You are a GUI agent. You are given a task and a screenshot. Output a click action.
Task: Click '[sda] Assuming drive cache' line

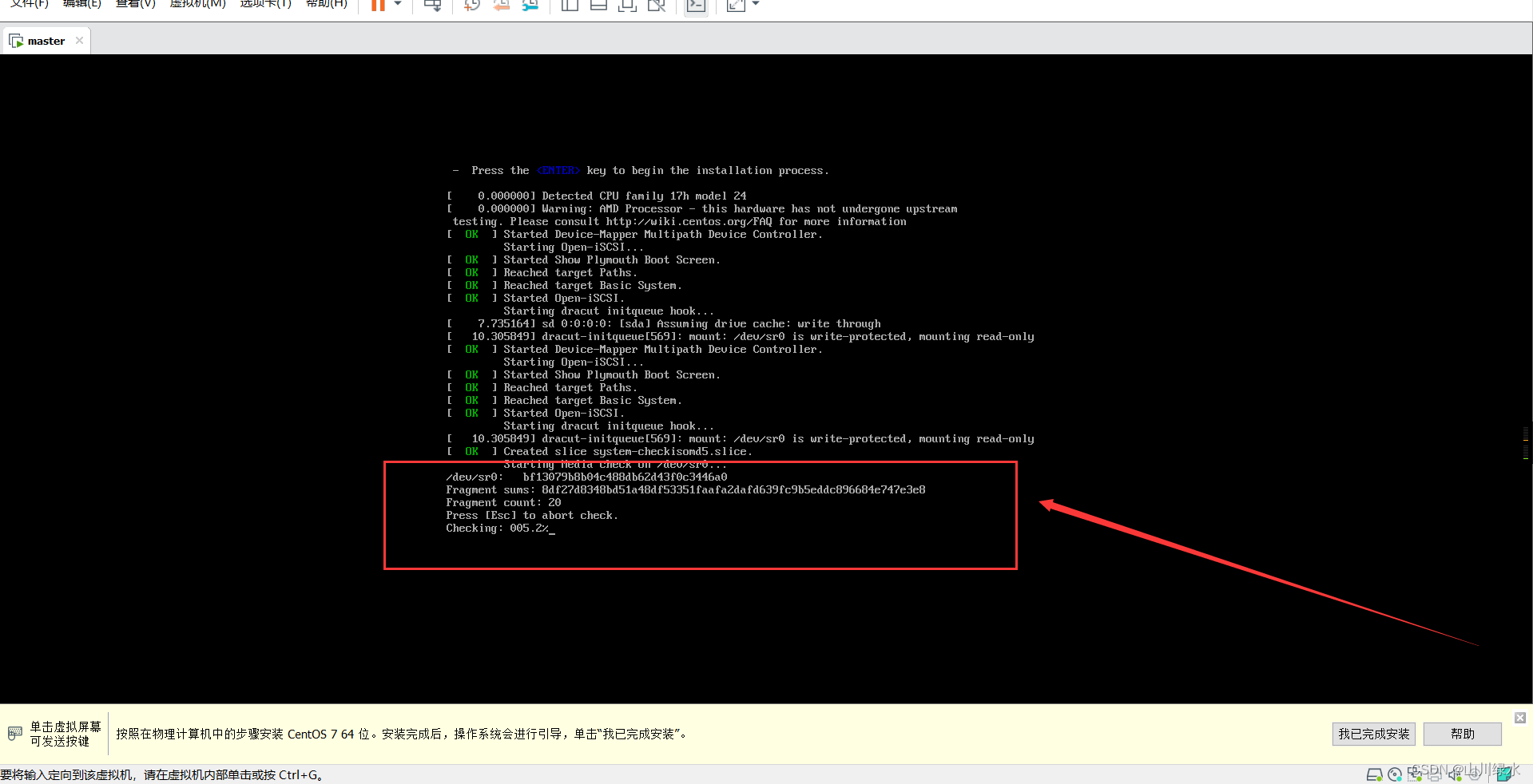coord(664,324)
